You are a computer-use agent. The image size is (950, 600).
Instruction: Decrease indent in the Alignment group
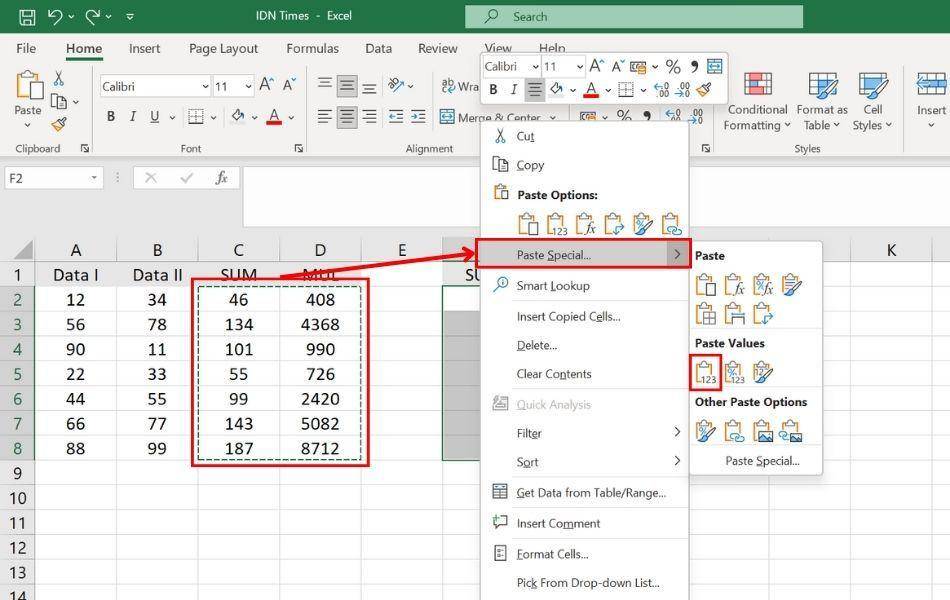click(396, 116)
